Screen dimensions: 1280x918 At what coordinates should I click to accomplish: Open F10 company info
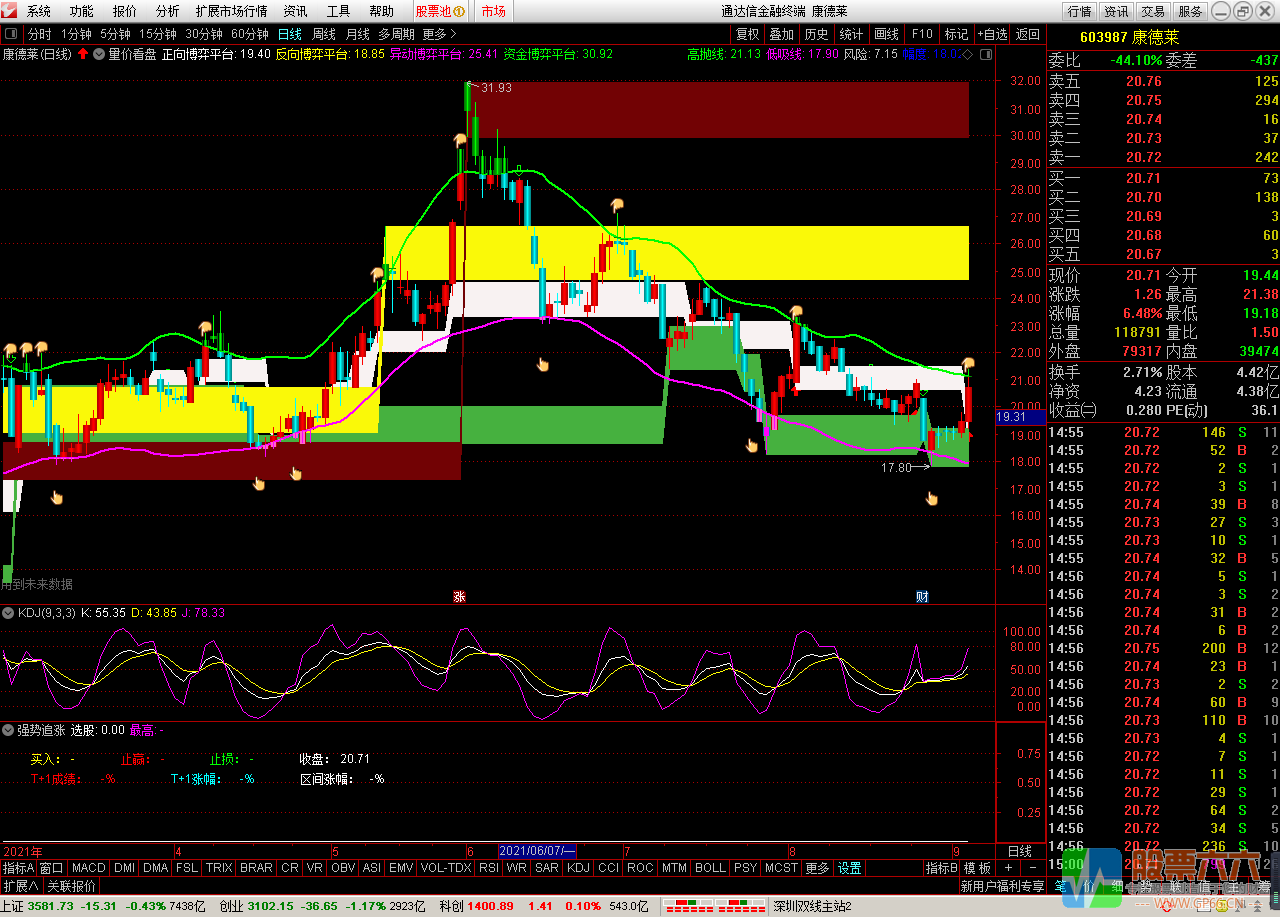pos(921,34)
